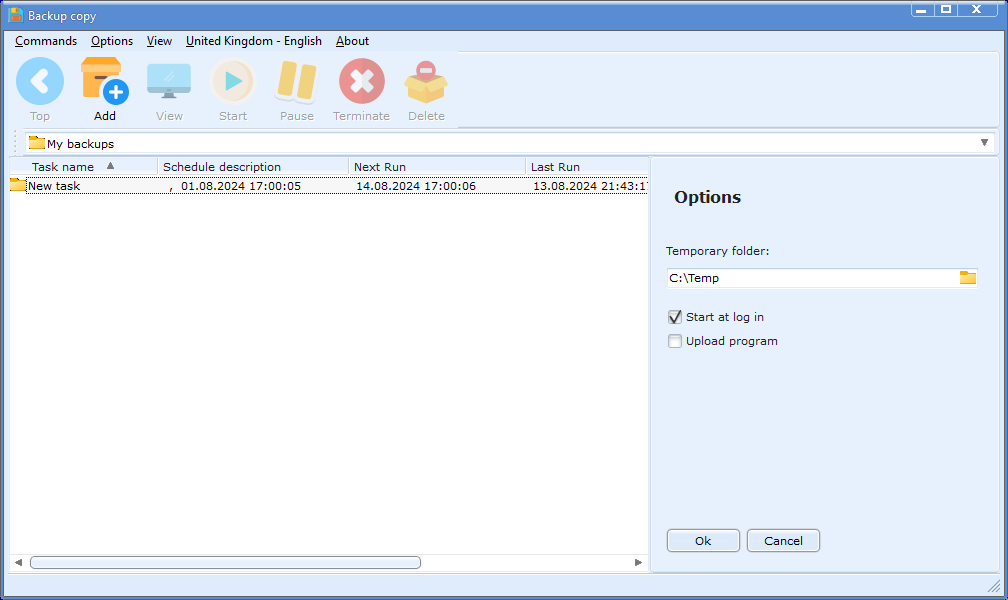Screen dimensions: 1008x600
Task: Click the Cancel button
Action: pos(783,541)
